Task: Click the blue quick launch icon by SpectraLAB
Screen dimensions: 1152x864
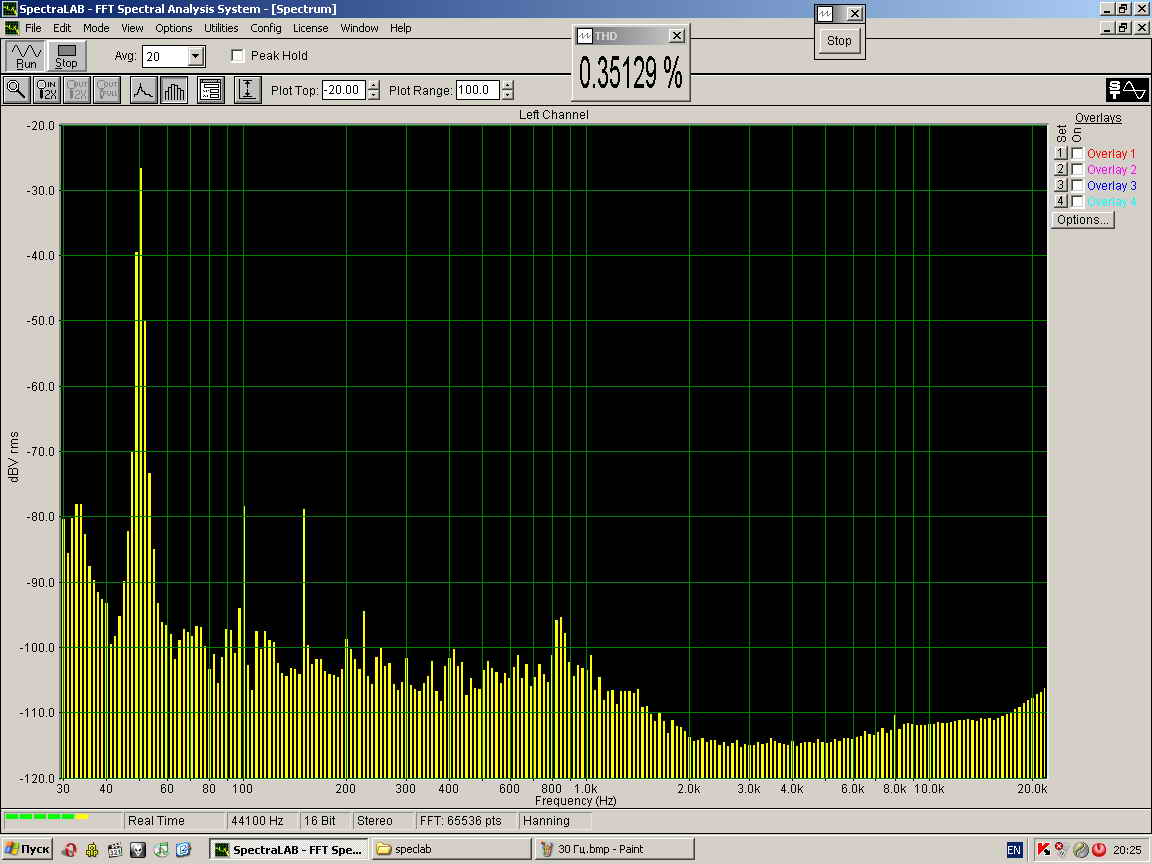Action: 183,849
